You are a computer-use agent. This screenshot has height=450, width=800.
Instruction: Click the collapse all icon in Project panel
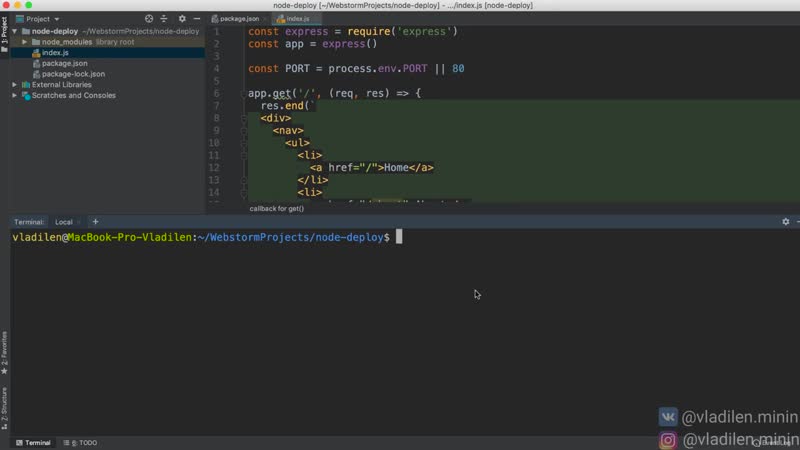(164, 19)
